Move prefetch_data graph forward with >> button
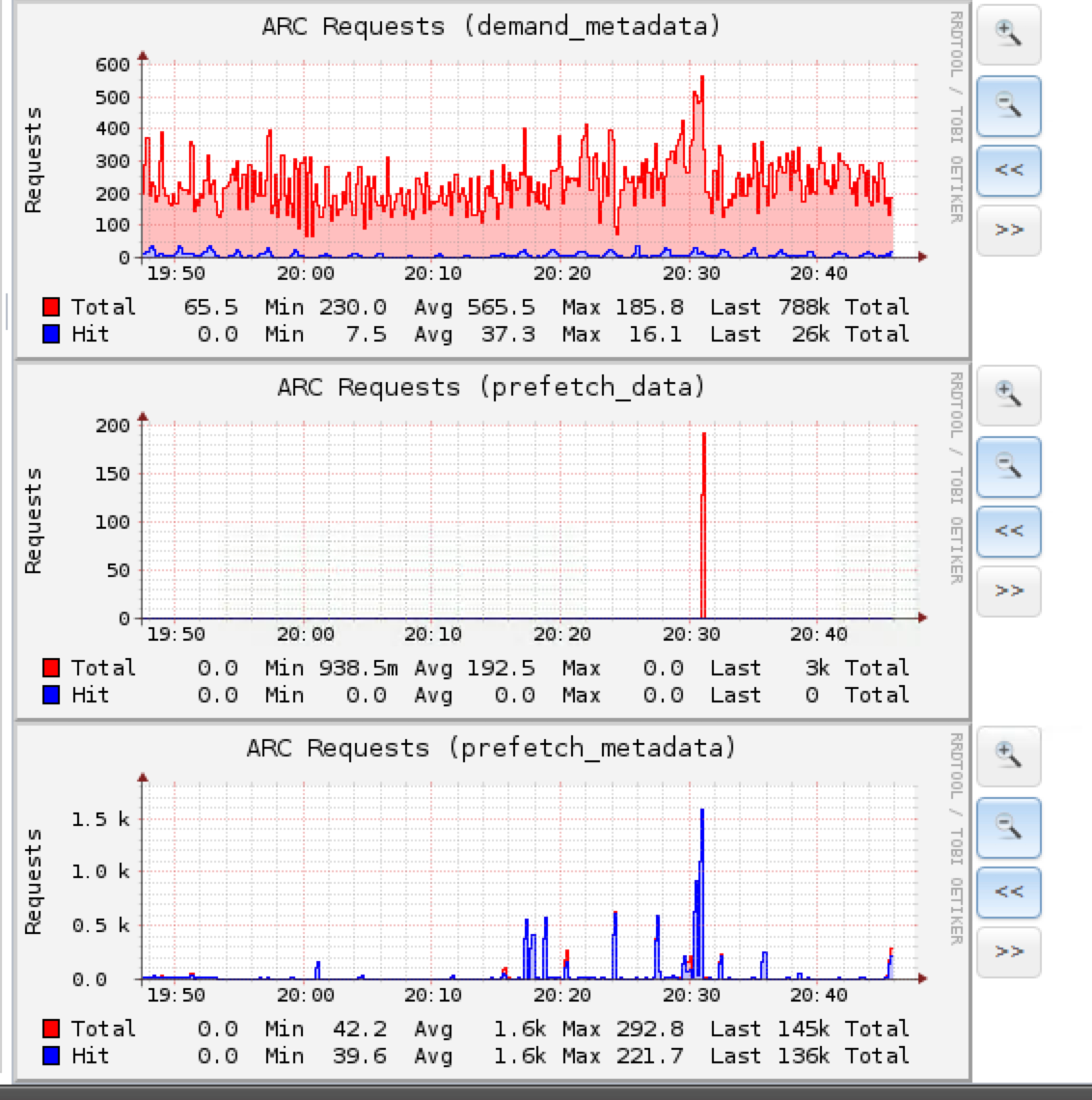Screen dimensions: 1092x1100 pyautogui.click(x=1008, y=591)
